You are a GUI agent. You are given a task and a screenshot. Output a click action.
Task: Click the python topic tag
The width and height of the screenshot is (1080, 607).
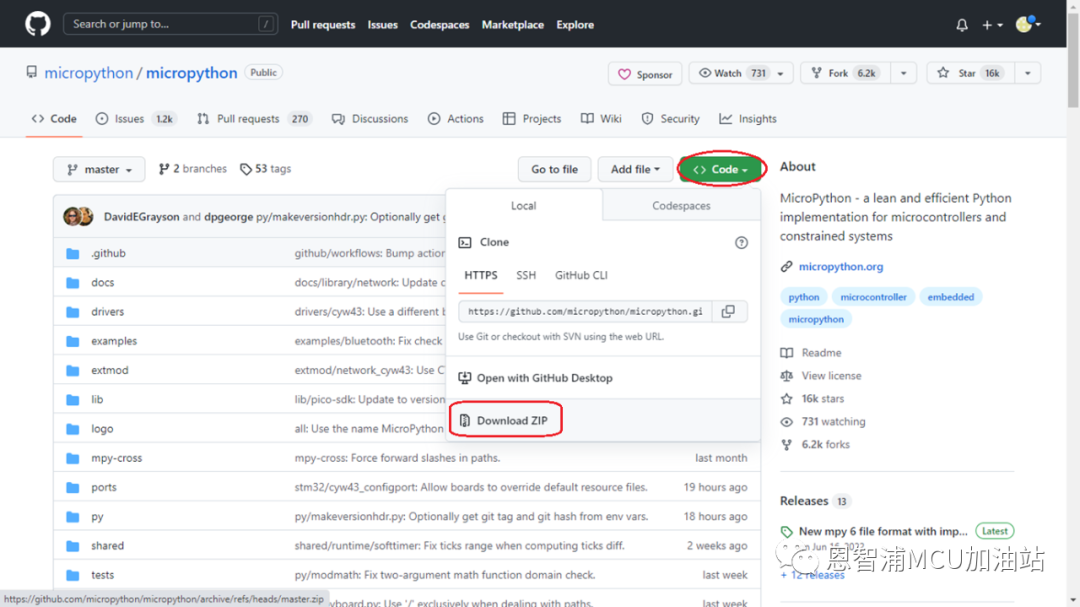coord(804,297)
